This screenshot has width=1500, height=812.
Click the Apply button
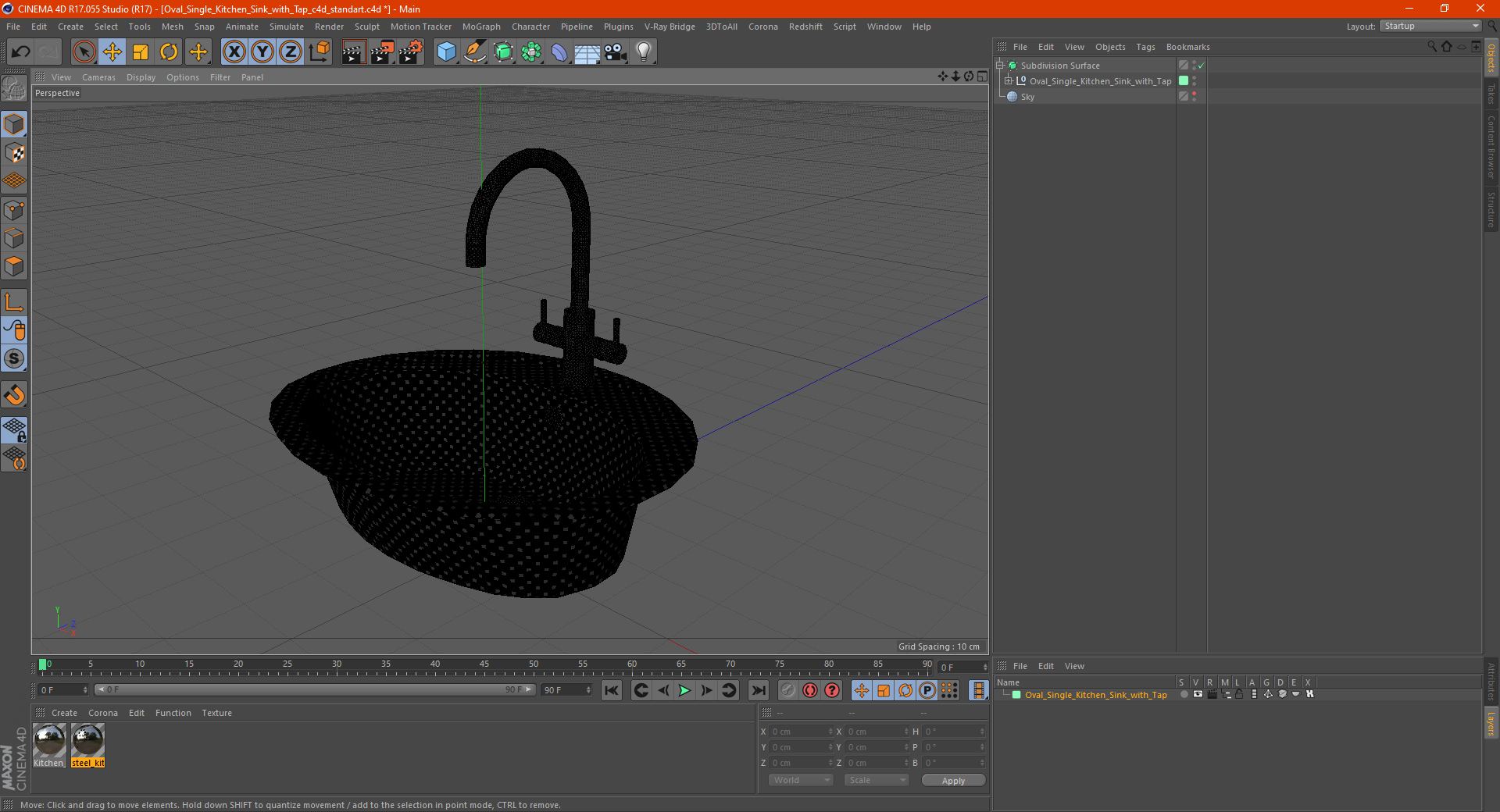click(953, 781)
